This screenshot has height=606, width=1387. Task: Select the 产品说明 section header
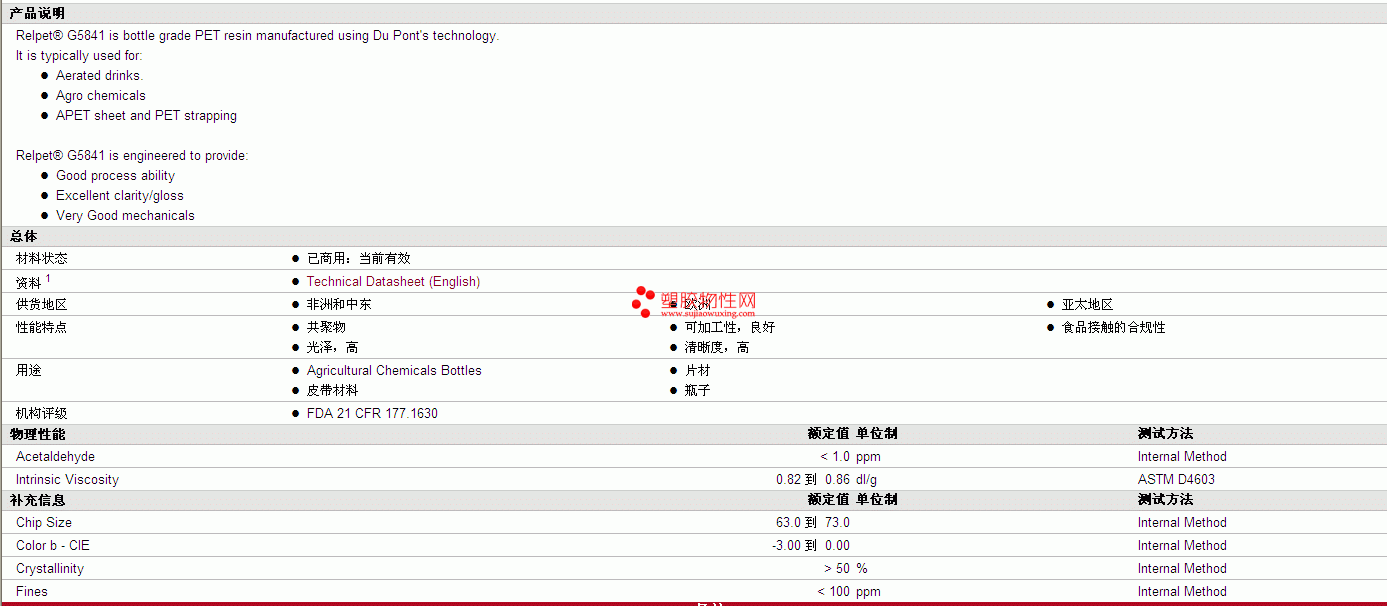pos(38,13)
